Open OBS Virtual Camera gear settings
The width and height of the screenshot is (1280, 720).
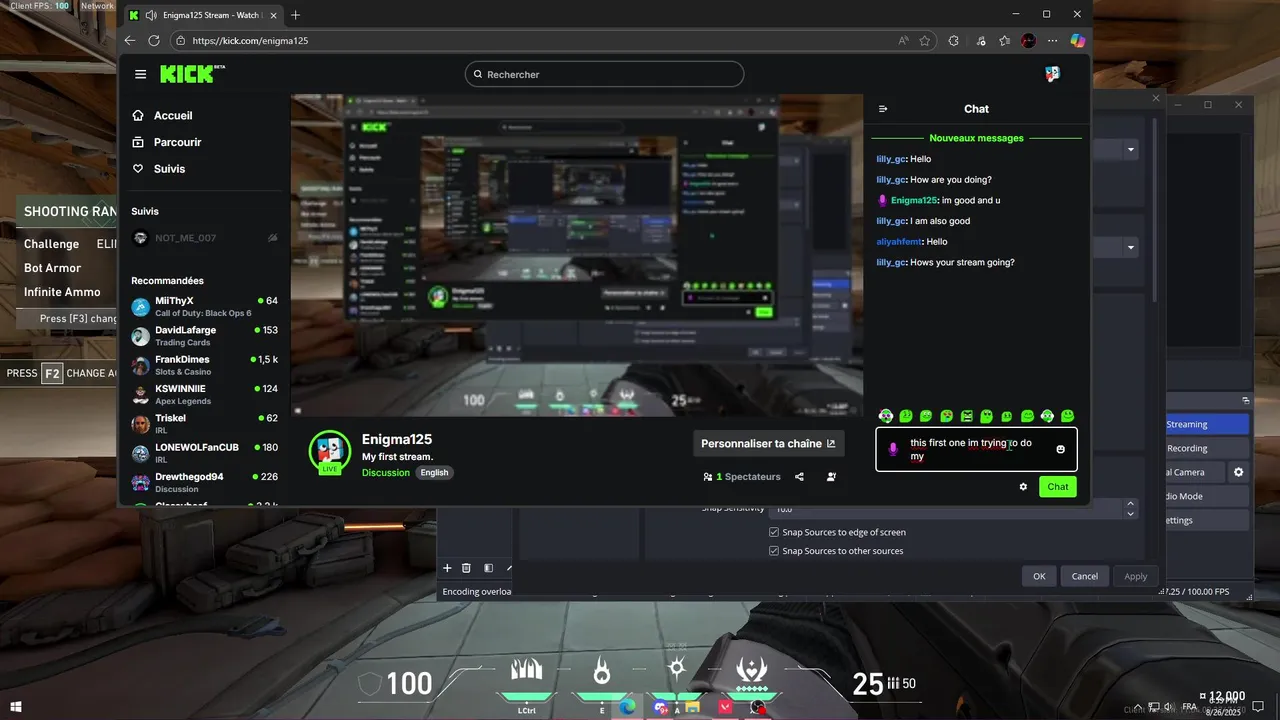click(1238, 472)
